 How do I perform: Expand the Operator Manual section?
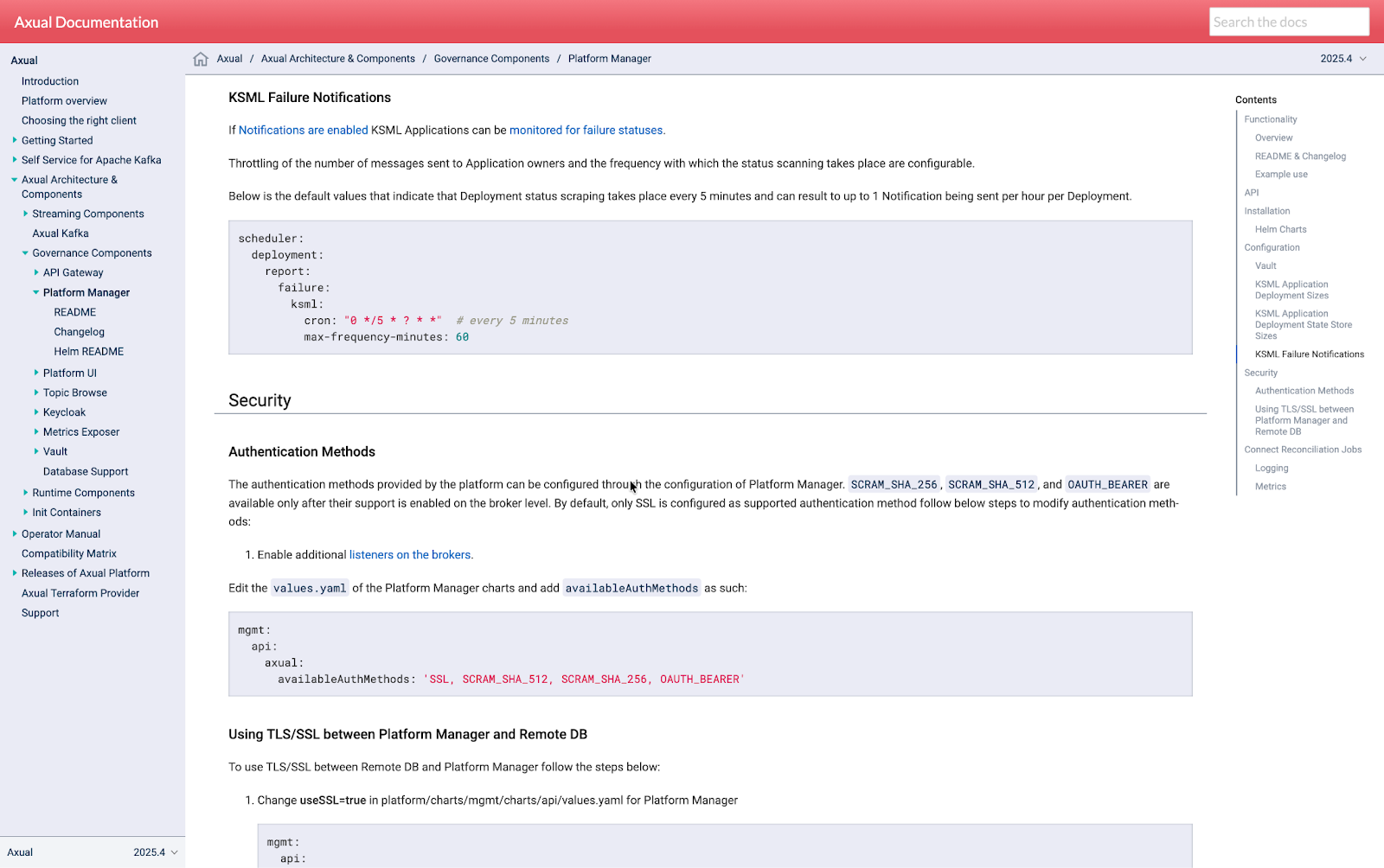[15, 534]
